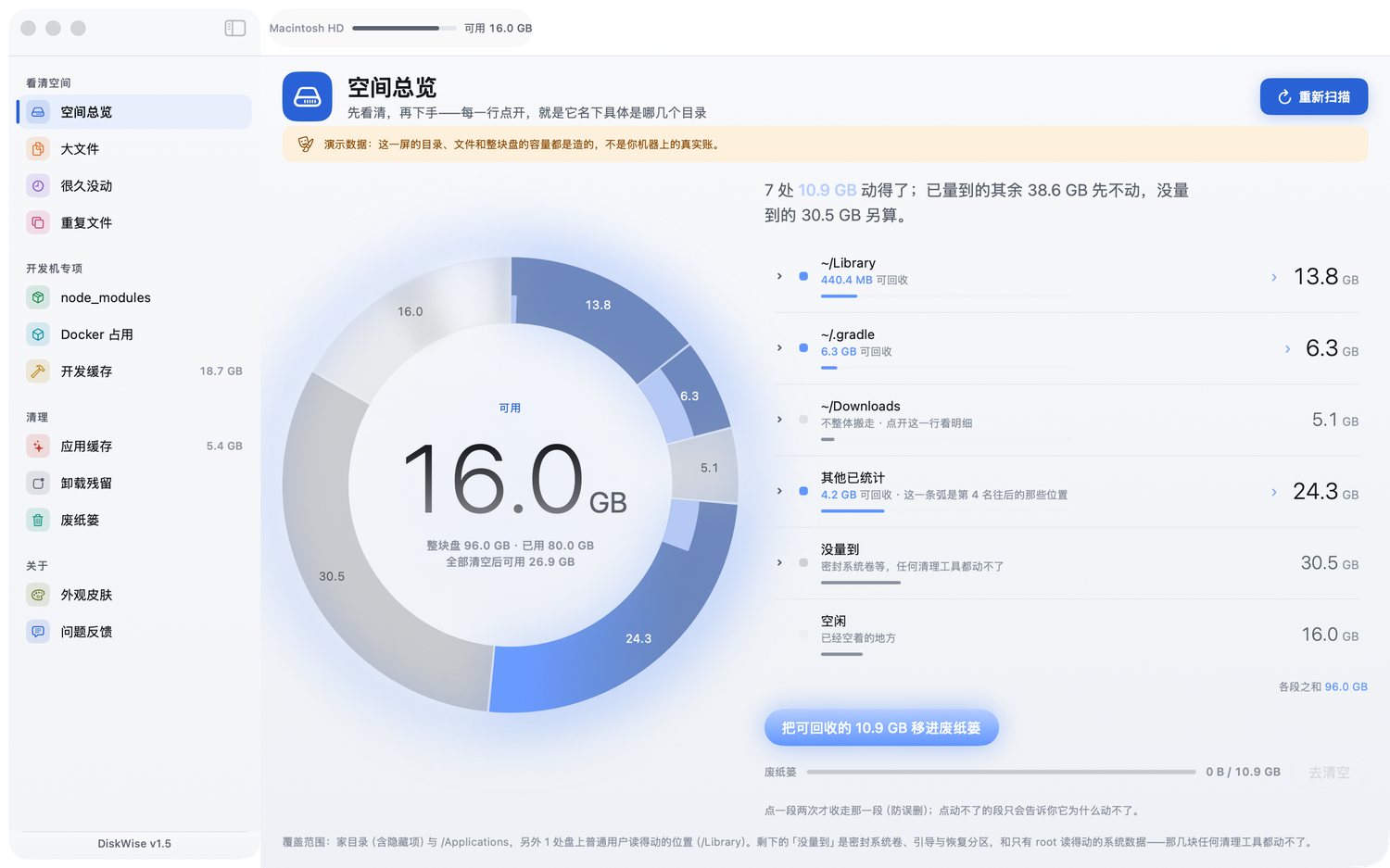Expand the ~/Library row chevron
This screenshot has width=1390, height=868.
coord(779,276)
